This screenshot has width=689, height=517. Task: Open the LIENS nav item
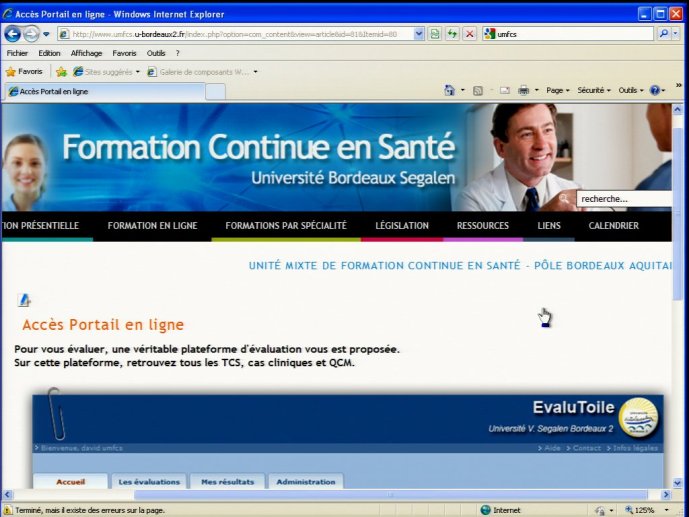click(x=549, y=226)
